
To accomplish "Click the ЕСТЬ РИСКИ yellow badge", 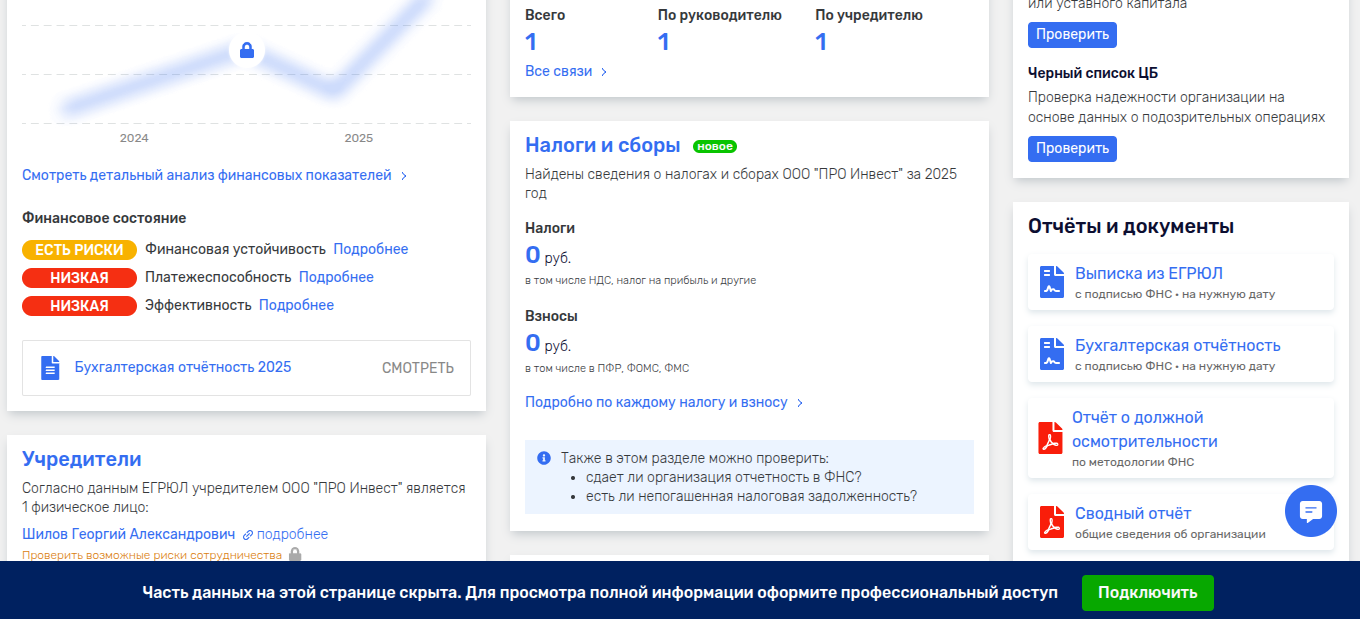I will pyautogui.click(x=79, y=249).
